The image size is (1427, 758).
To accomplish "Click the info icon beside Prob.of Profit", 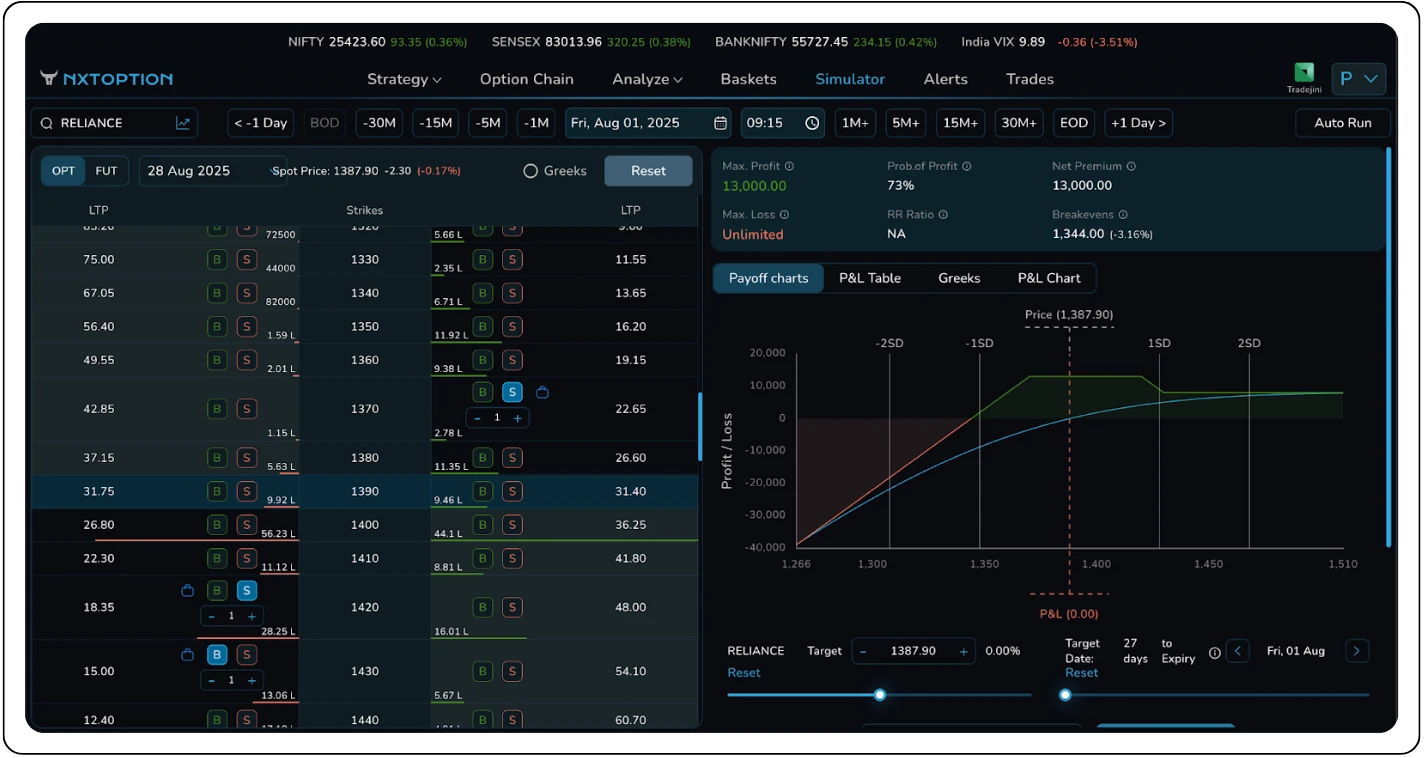I will (966, 166).
